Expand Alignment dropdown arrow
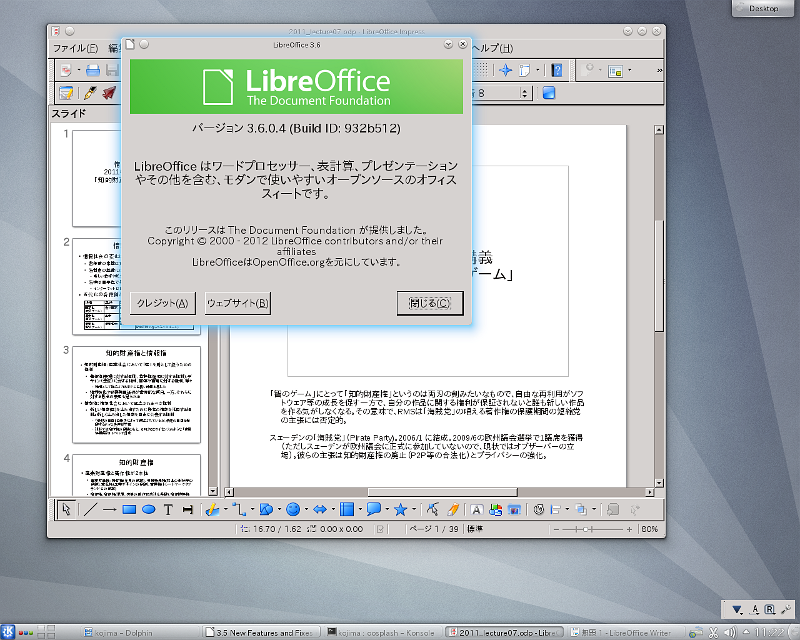This screenshot has height=640, width=800. coord(567,509)
